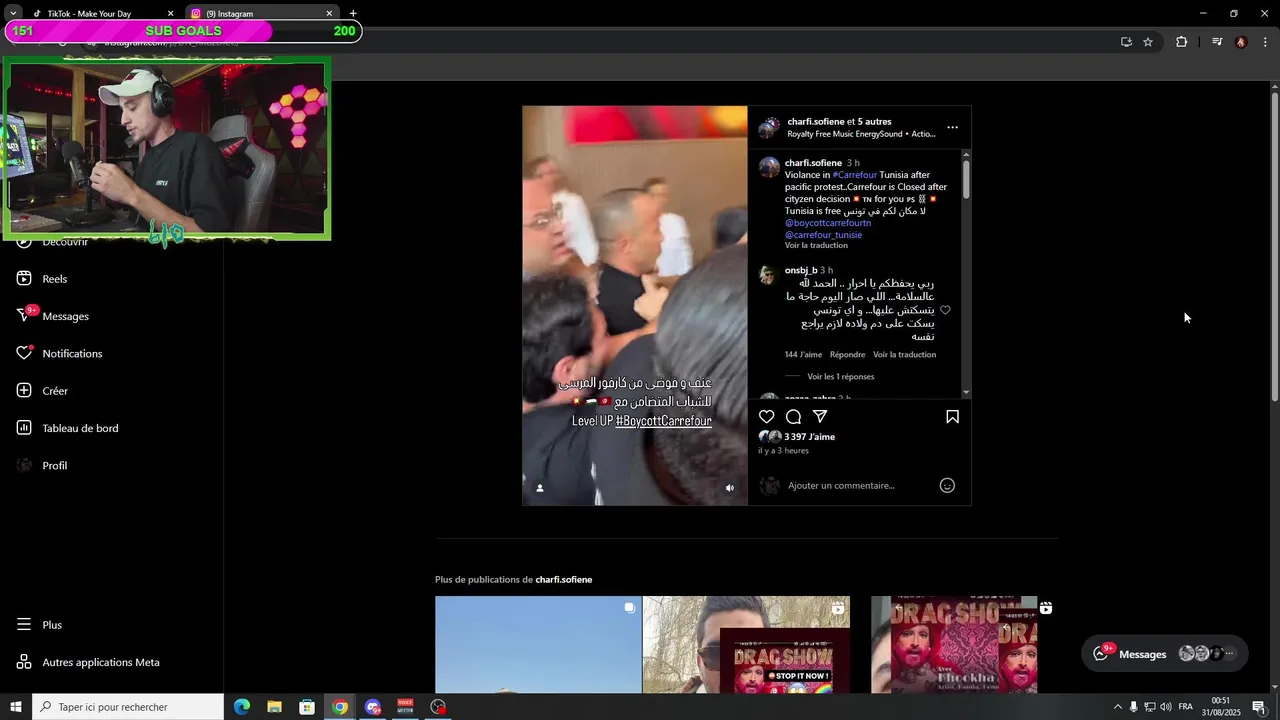This screenshot has width=1280, height=720.
Task: Click Voir la traduction under the caption
Action: (816, 246)
